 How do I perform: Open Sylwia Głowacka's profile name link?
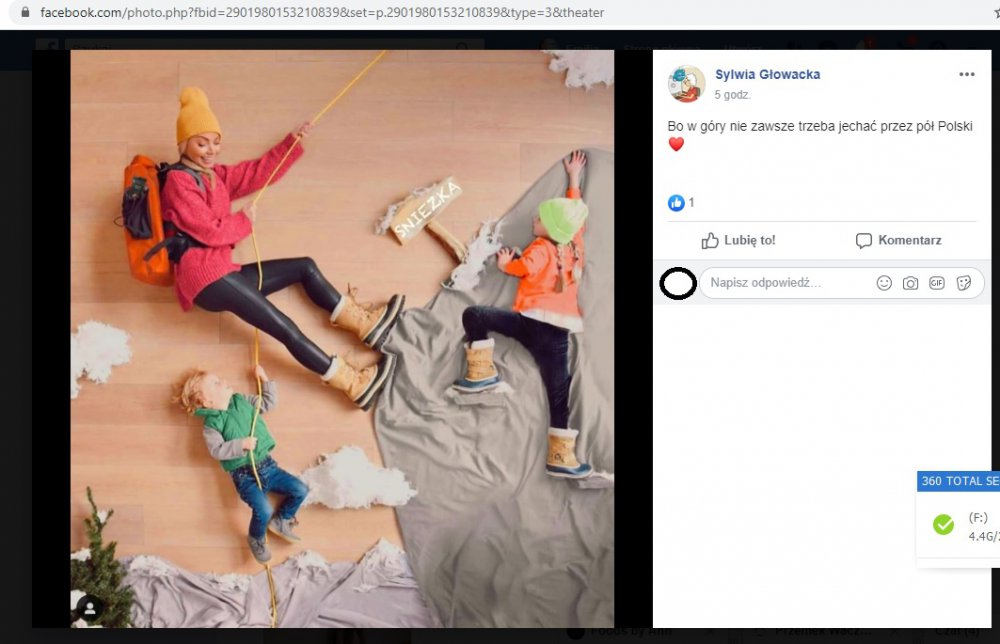(767, 75)
